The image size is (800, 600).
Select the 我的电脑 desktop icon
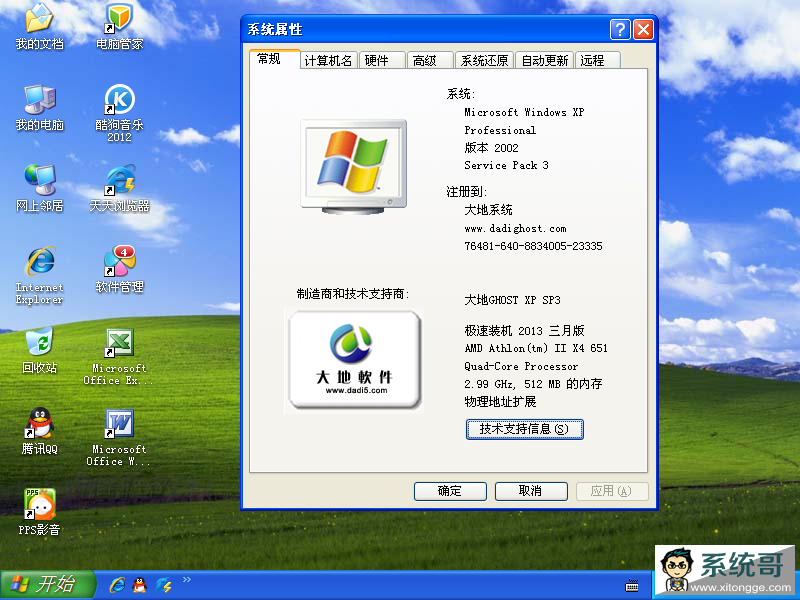tap(39, 107)
